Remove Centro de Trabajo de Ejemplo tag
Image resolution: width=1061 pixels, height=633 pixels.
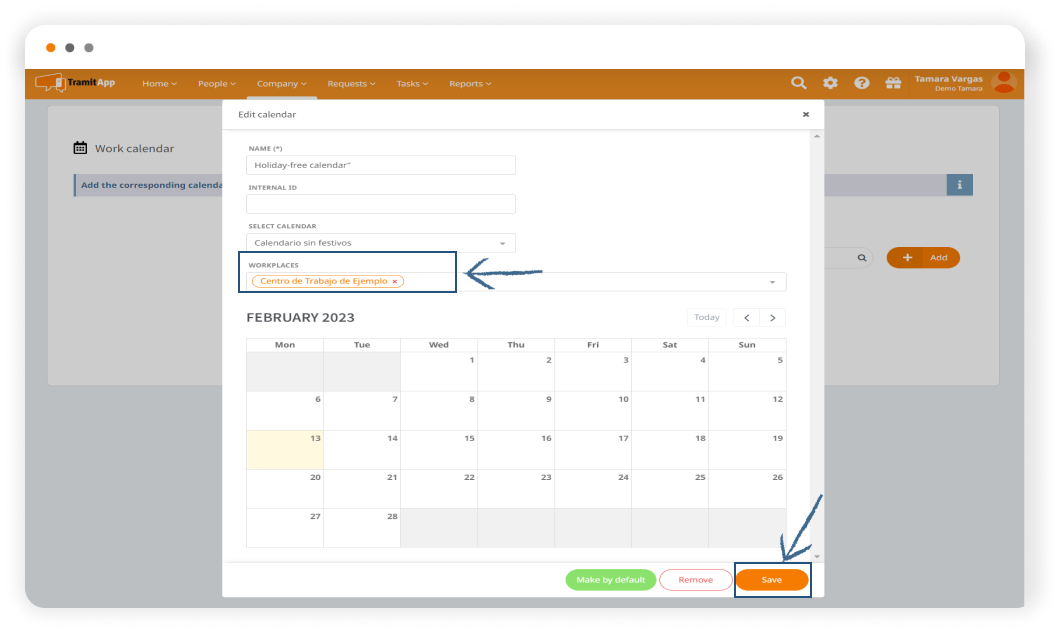[x=395, y=282]
